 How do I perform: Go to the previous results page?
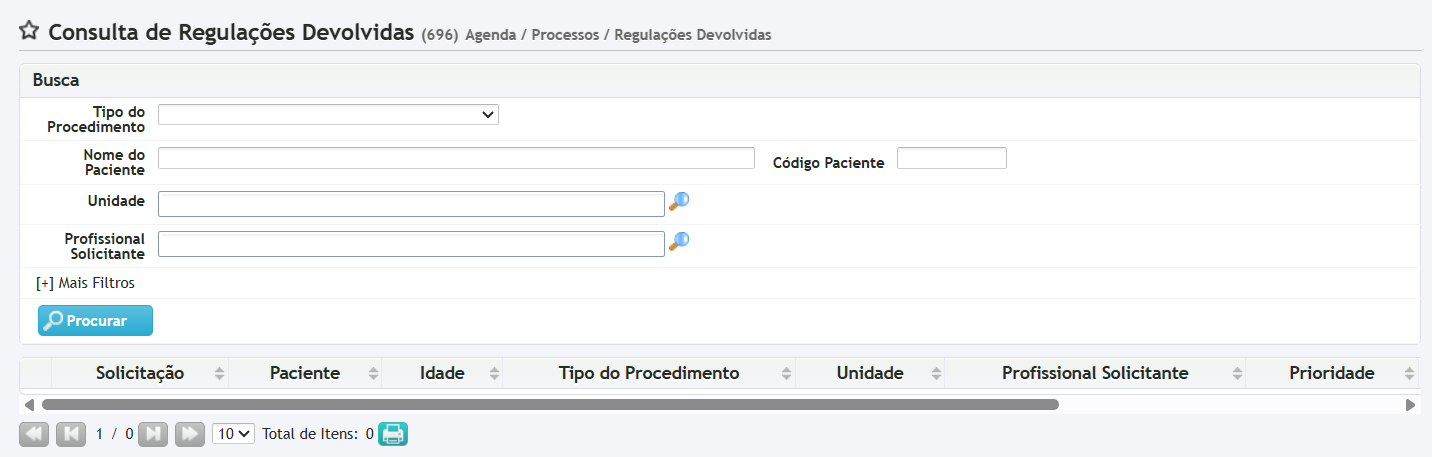71,434
